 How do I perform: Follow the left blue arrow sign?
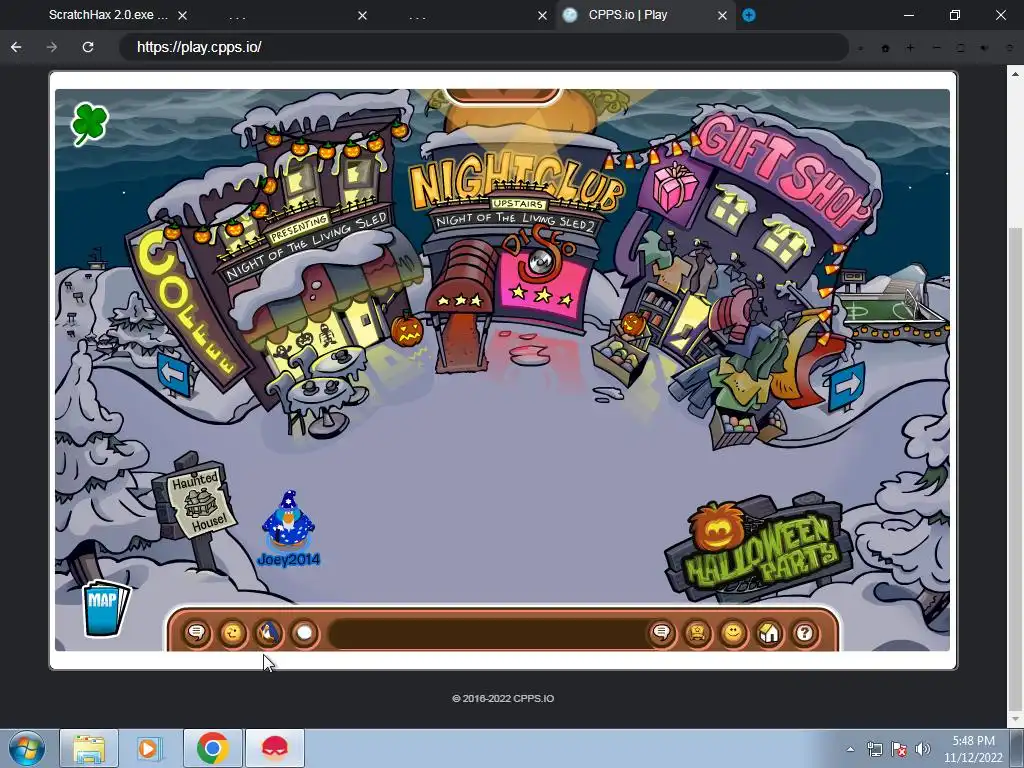pyautogui.click(x=173, y=374)
